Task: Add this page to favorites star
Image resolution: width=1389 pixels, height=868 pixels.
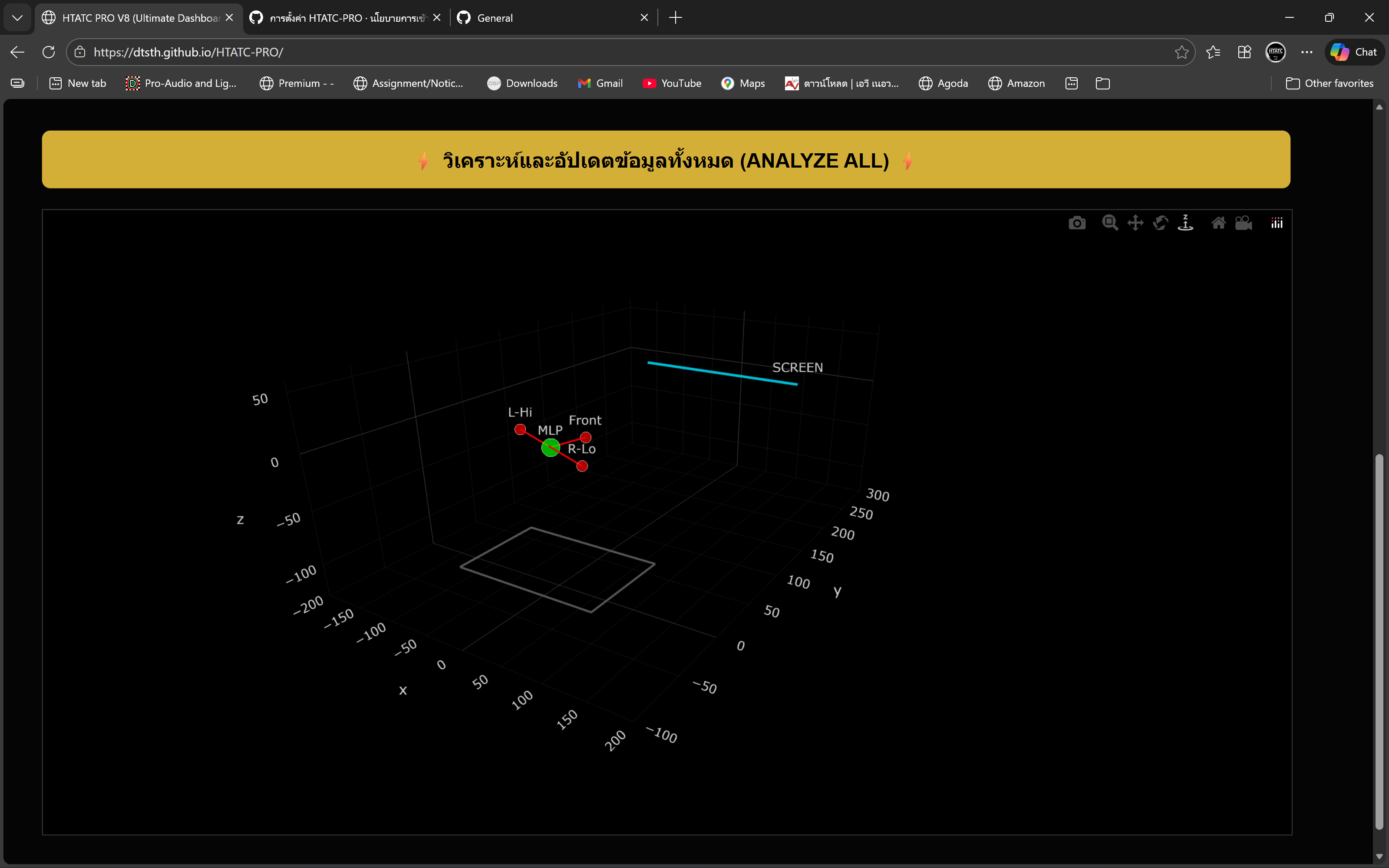Action: pos(1181,52)
